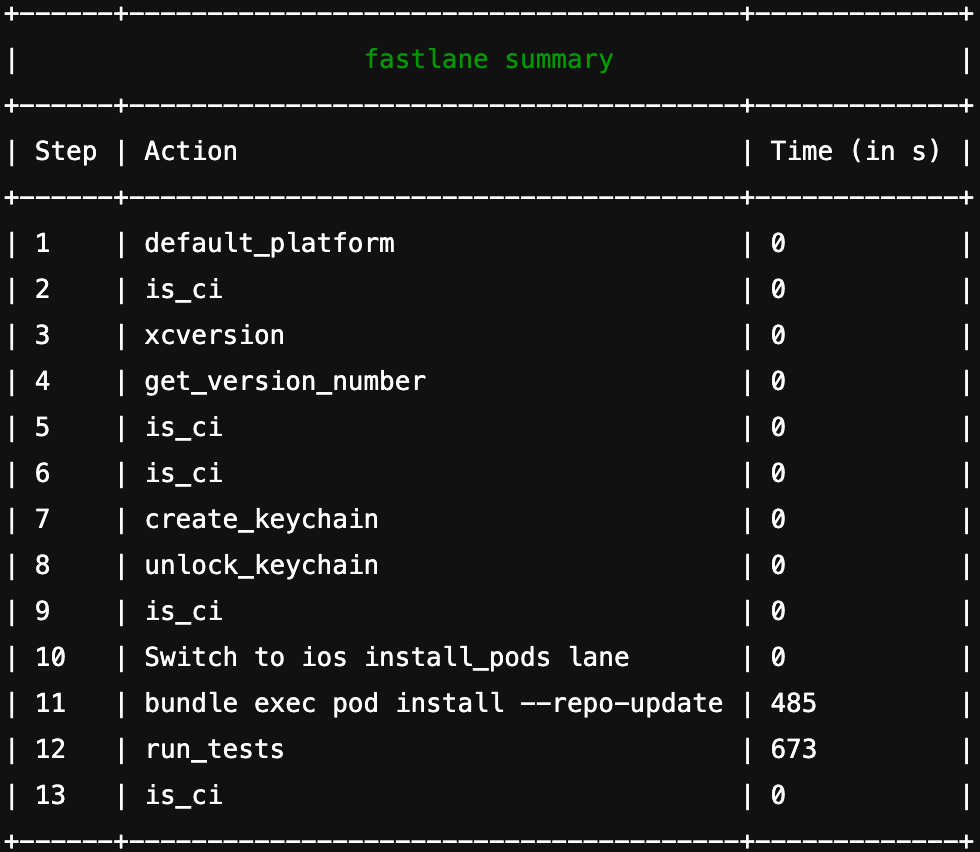This screenshot has height=852, width=980.
Task: Select step number 7 in Step column
Action: pos(42,520)
